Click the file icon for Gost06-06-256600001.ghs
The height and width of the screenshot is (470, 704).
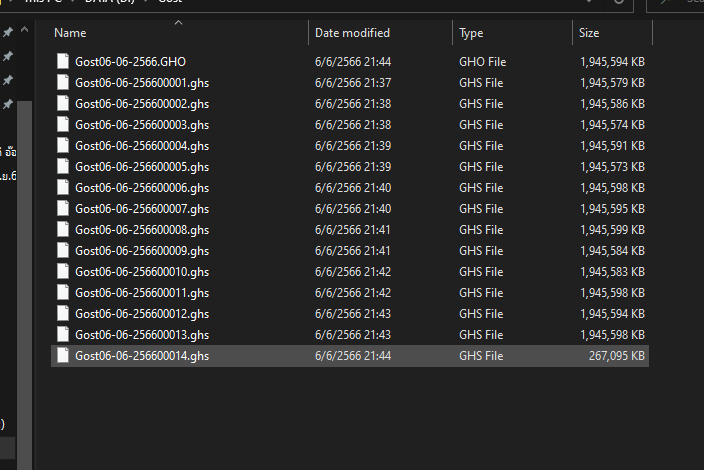click(63, 83)
